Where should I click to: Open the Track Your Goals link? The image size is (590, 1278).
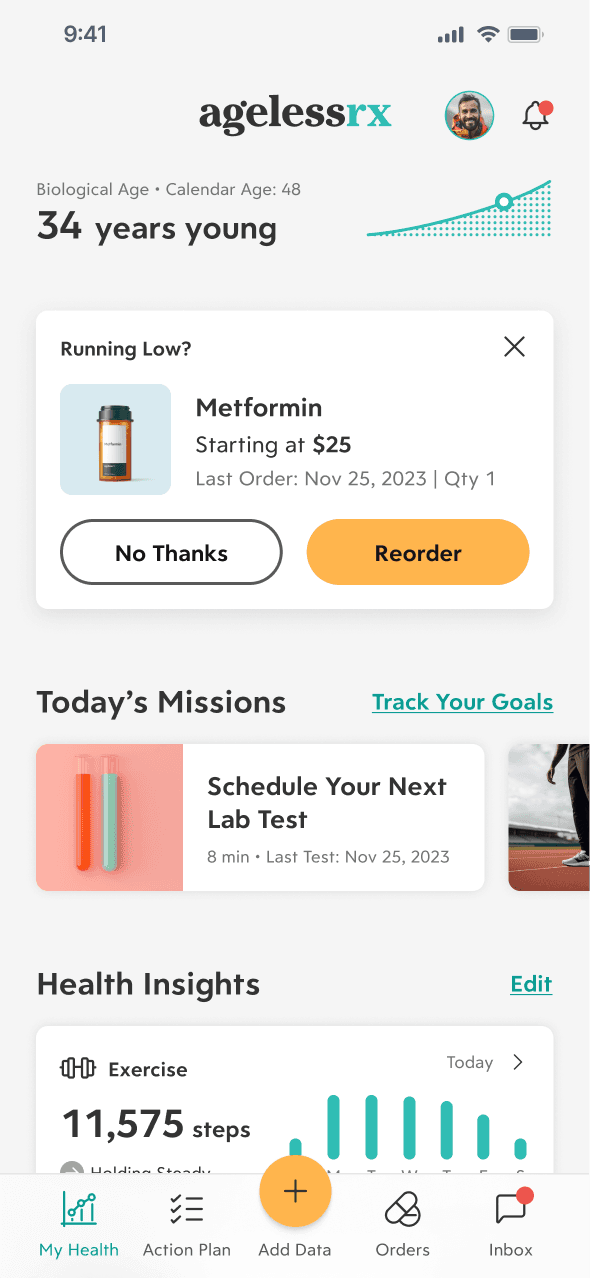pos(462,702)
